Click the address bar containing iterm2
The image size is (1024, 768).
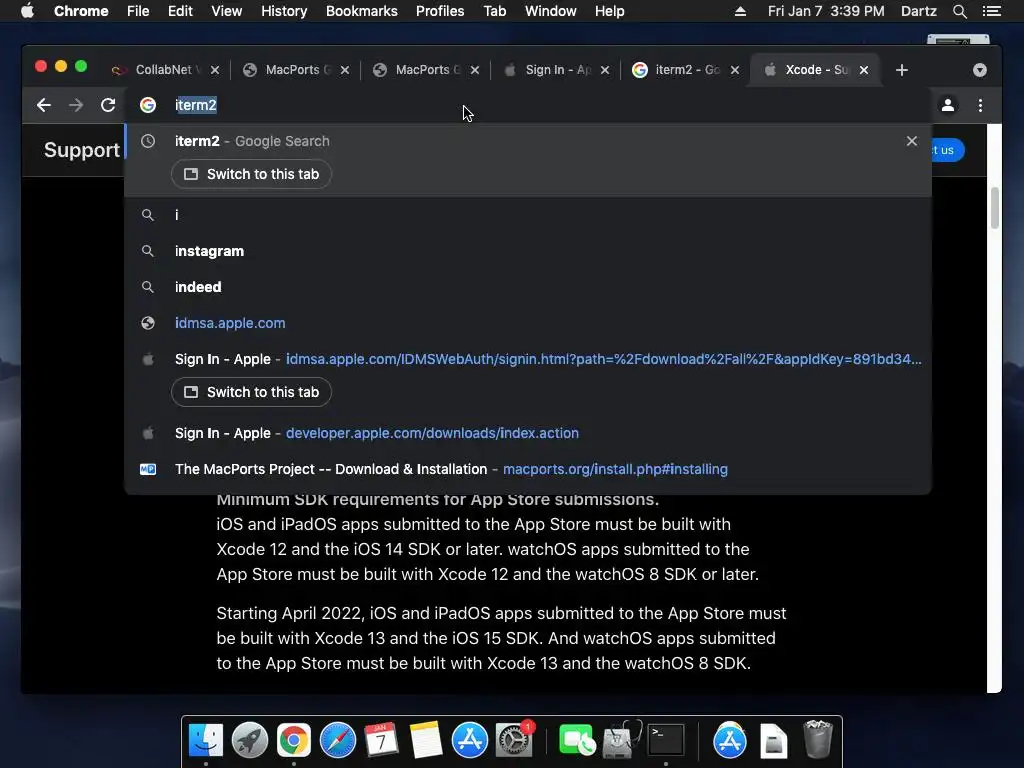pyautogui.click(x=529, y=105)
